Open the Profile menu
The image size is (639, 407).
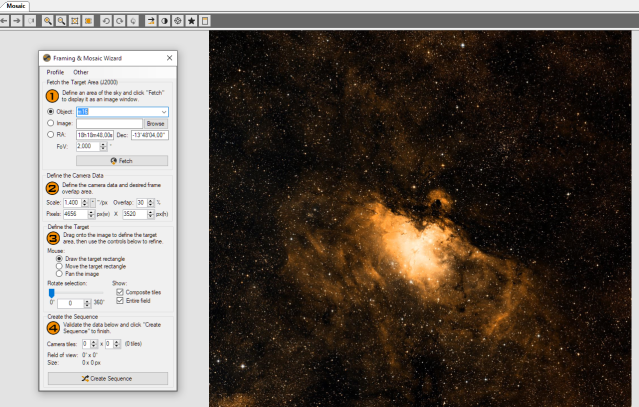tap(54, 72)
